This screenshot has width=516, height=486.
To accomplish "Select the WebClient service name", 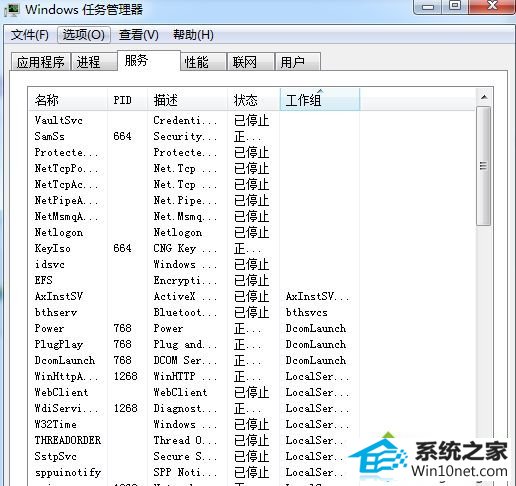I will [61, 392].
